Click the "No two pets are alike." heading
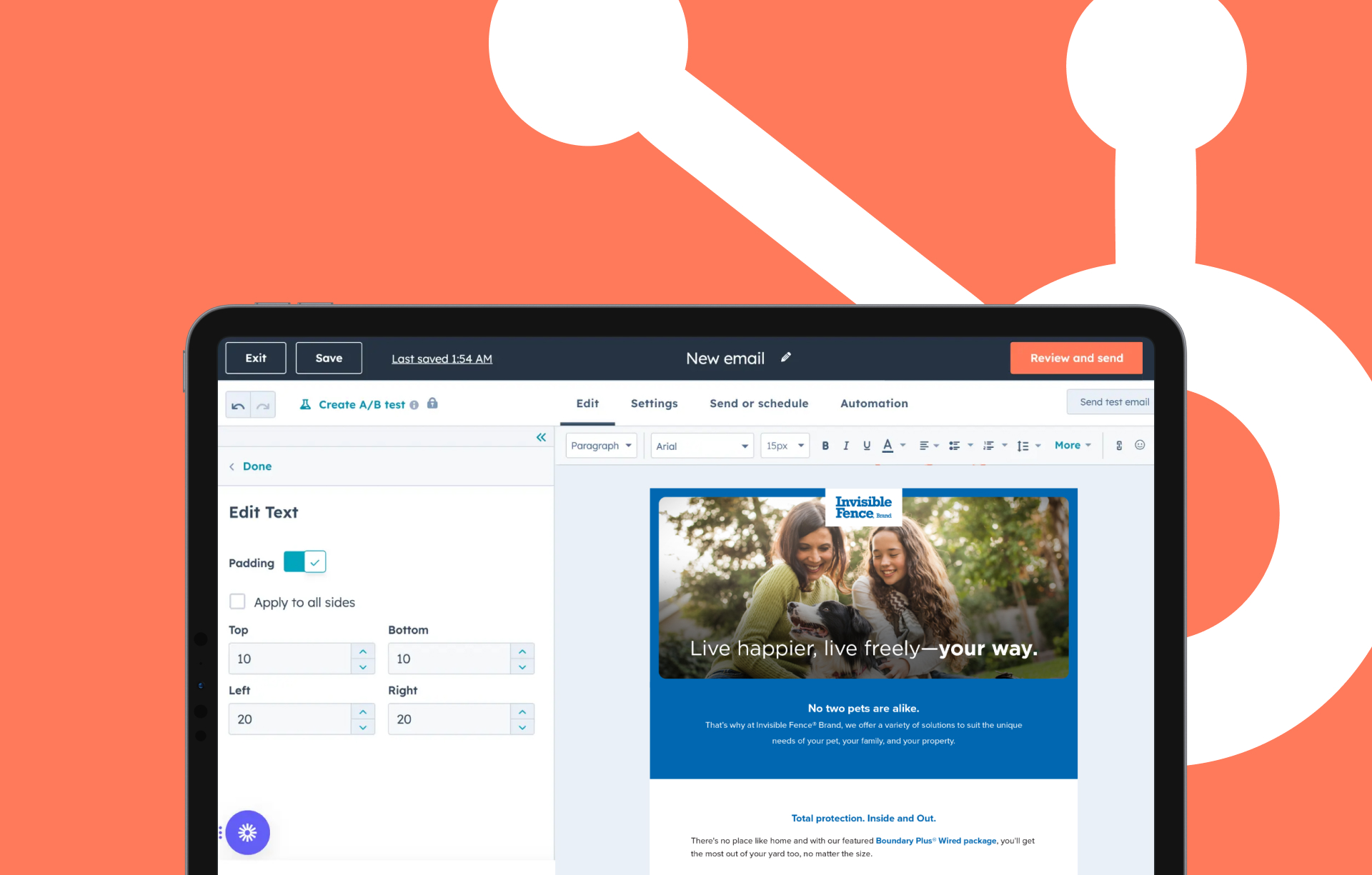 pyautogui.click(x=863, y=709)
